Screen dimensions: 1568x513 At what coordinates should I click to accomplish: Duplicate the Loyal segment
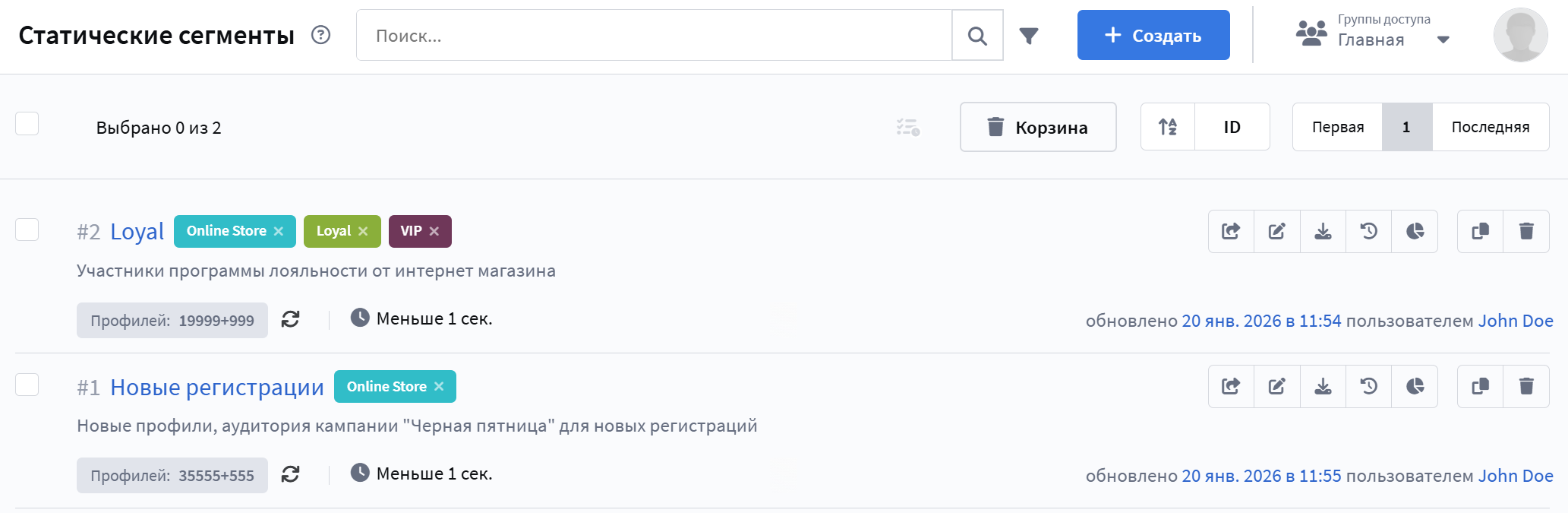[x=1480, y=231]
